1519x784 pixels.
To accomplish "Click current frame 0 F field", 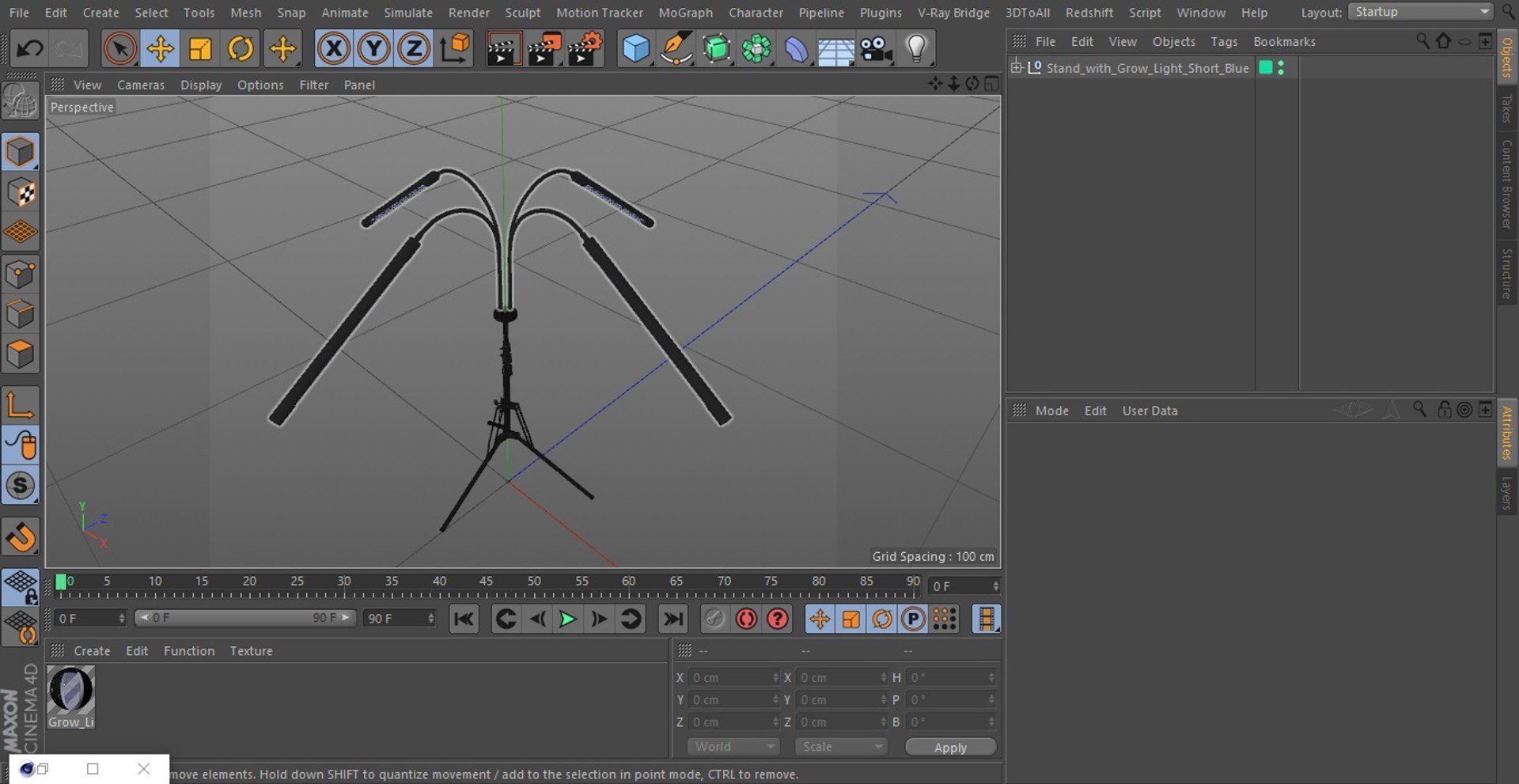I will [x=965, y=586].
